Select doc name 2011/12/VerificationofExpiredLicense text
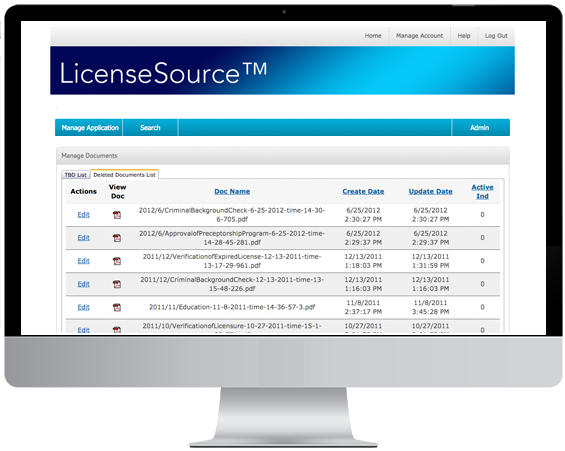565x451 pixels. [x=232, y=261]
